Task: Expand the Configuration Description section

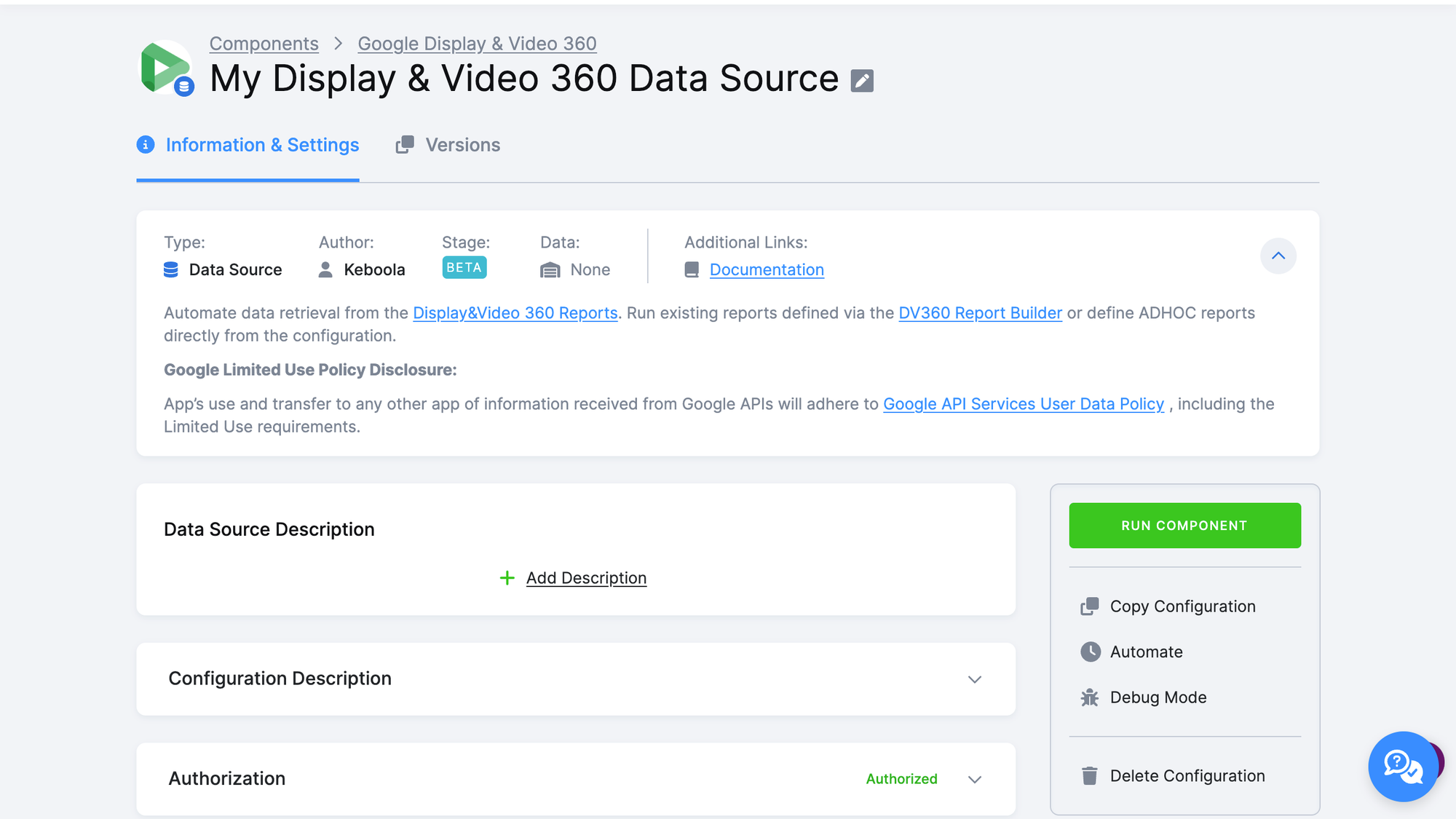Action: tap(974, 679)
